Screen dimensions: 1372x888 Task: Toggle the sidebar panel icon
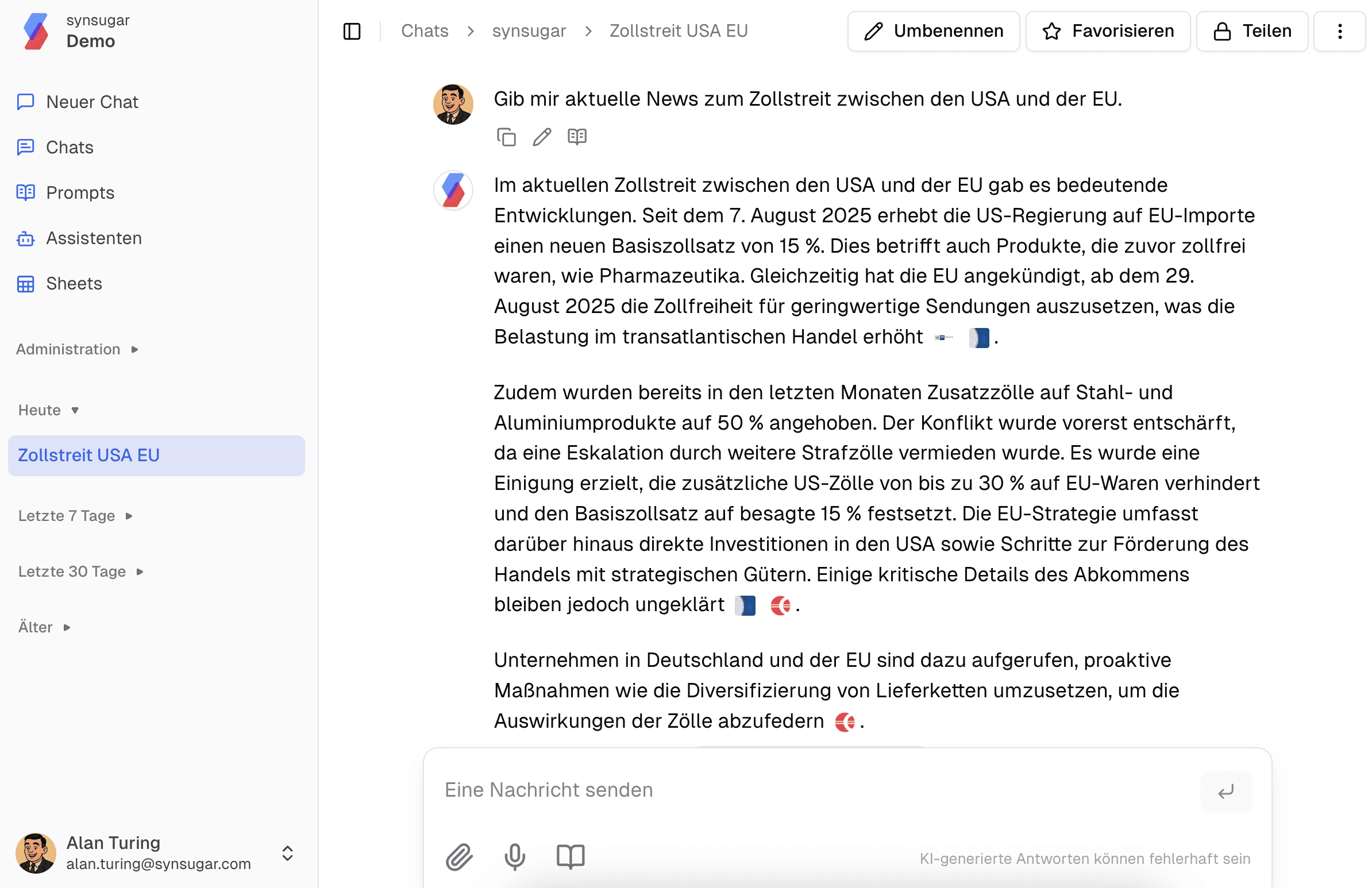point(352,31)
